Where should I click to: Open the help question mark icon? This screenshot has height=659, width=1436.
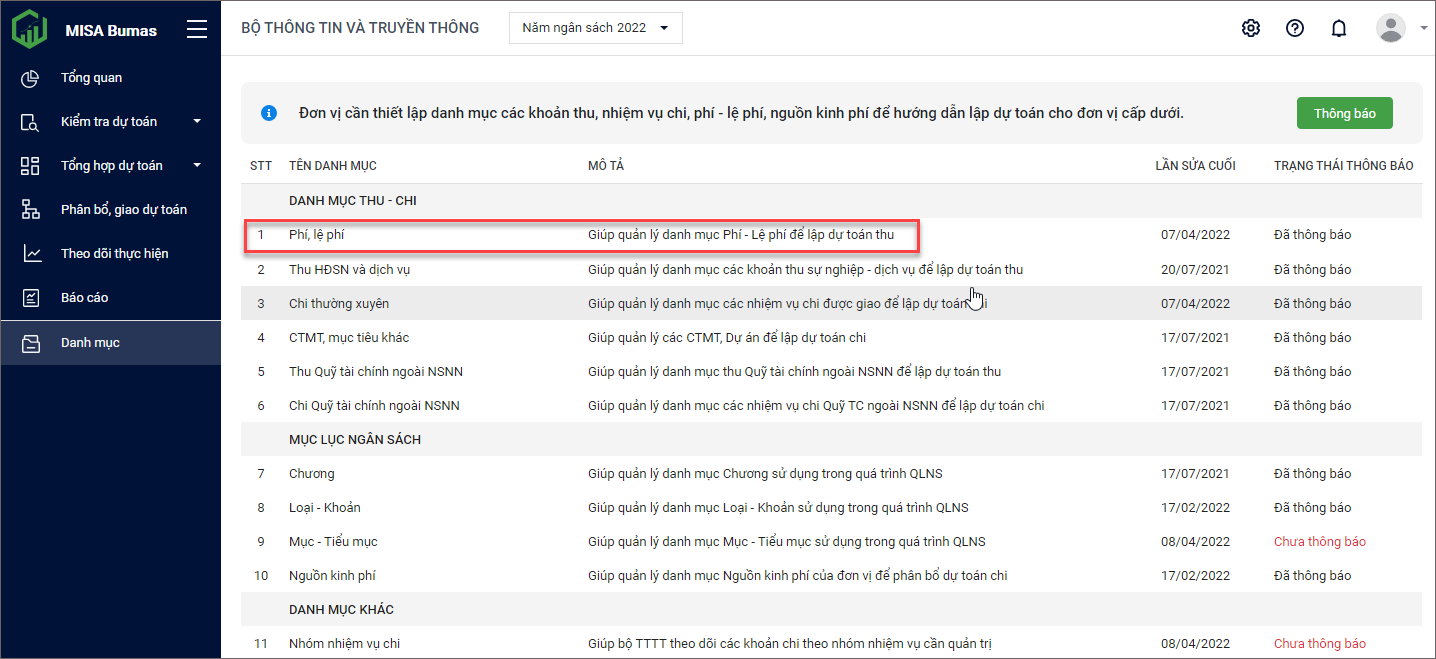point(1294,28)
